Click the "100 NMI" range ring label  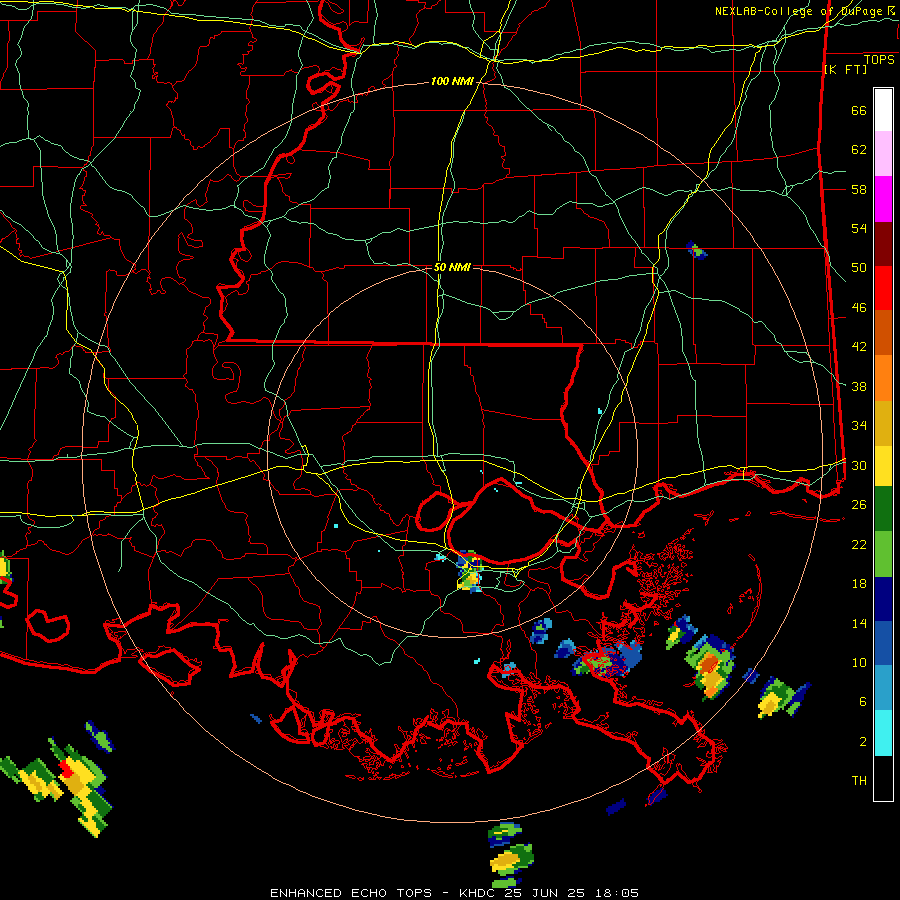coord(452,82)
